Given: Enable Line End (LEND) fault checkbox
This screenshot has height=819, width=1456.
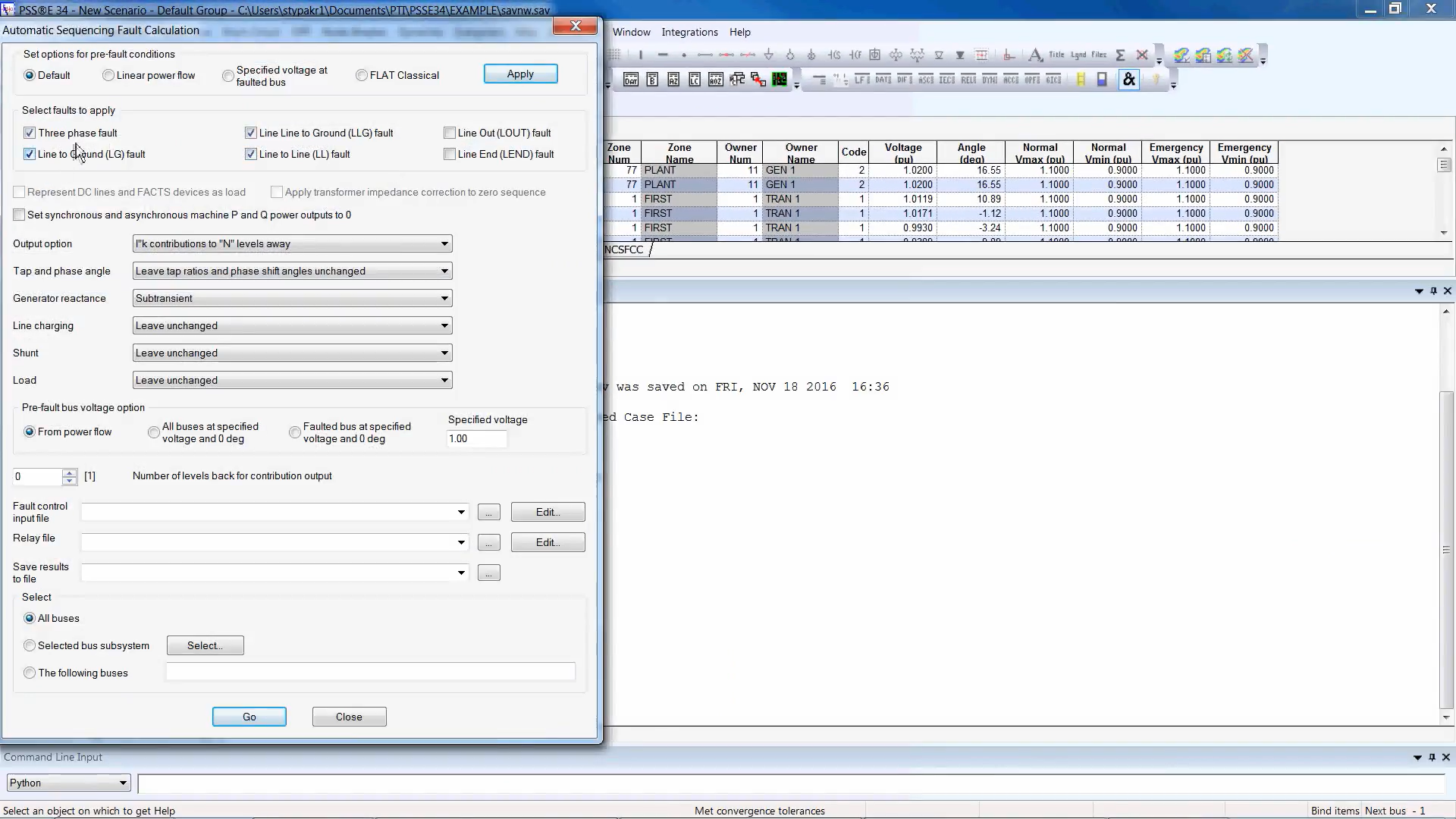Looking at the screenshot, I should pyautogui.click(x=450, y=154).
